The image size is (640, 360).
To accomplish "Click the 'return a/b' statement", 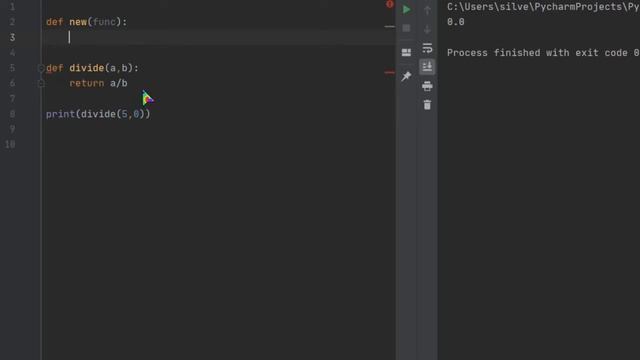I will [98, 84].
